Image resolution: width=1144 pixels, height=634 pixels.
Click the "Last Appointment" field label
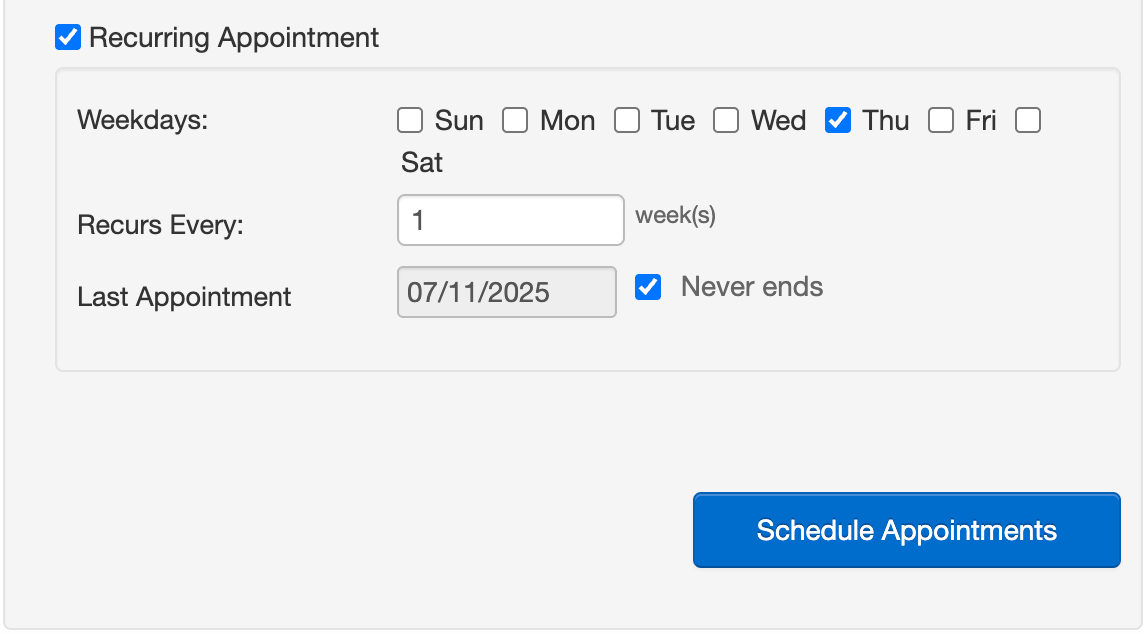pos(184,297)
